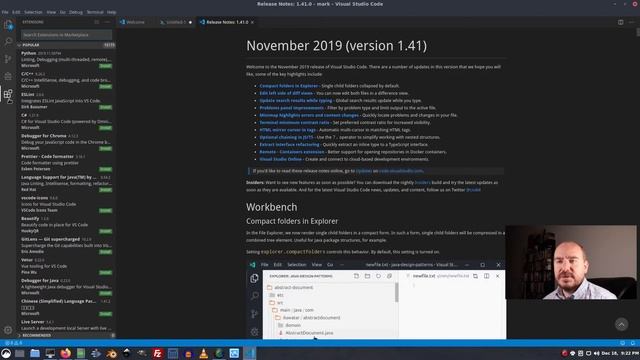Open the notifications bell in the status bar
Image resolution: width=640 pixels, height=360 pixels.
coord(633,343)
